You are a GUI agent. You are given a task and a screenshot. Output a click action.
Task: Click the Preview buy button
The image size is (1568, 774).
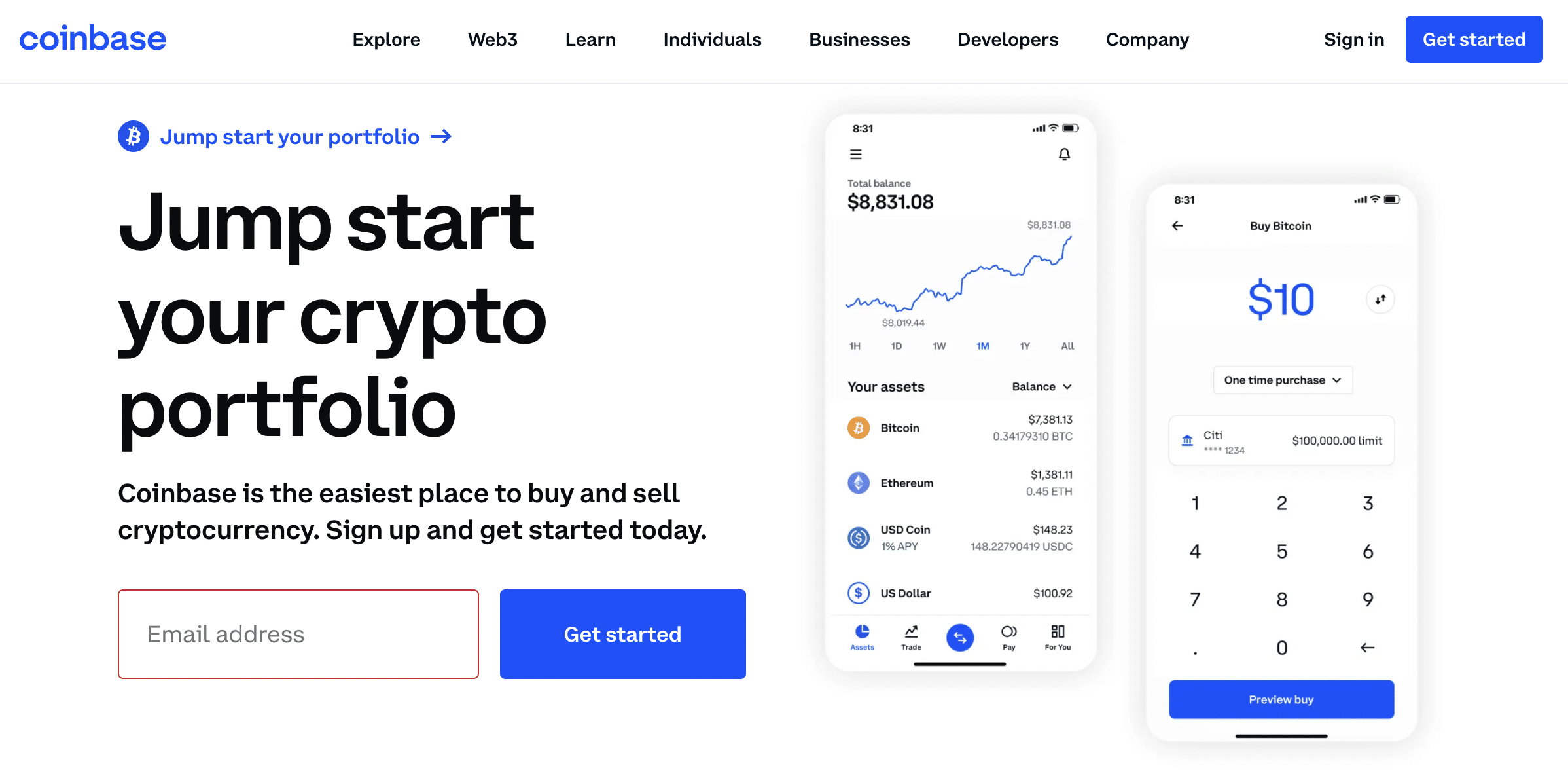click(x=1281, y=699)
